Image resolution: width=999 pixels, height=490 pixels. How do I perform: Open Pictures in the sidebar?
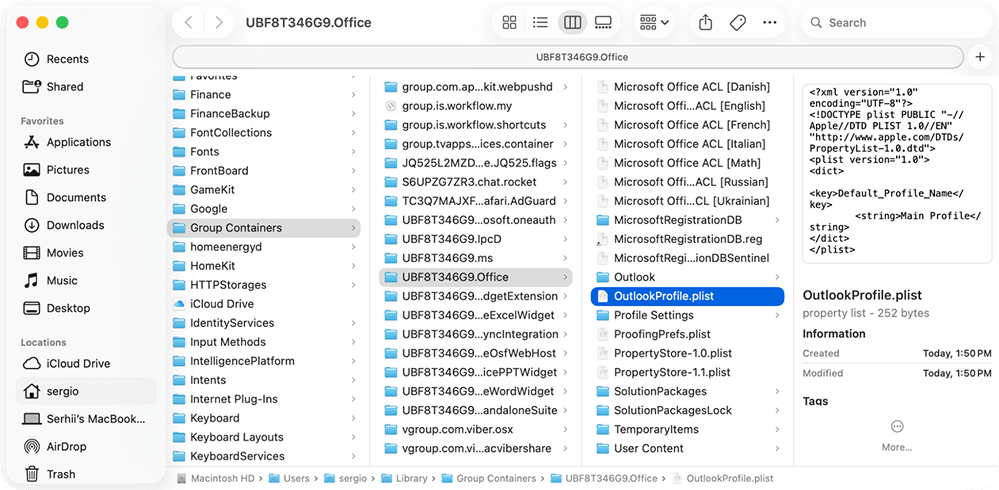[x=86, y=170]
